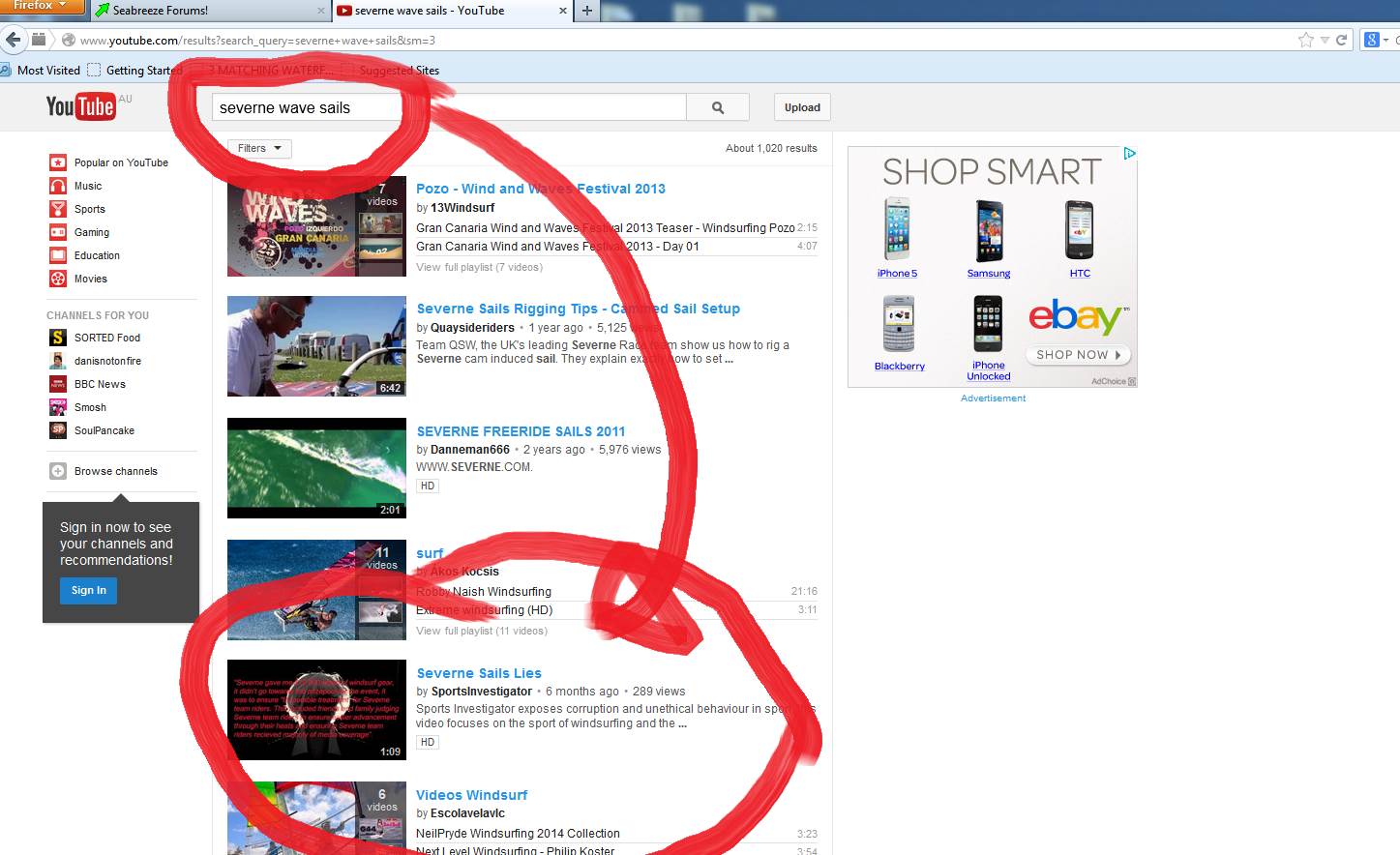
Task: Select the Gaming category icon
Action: (58, 232)
